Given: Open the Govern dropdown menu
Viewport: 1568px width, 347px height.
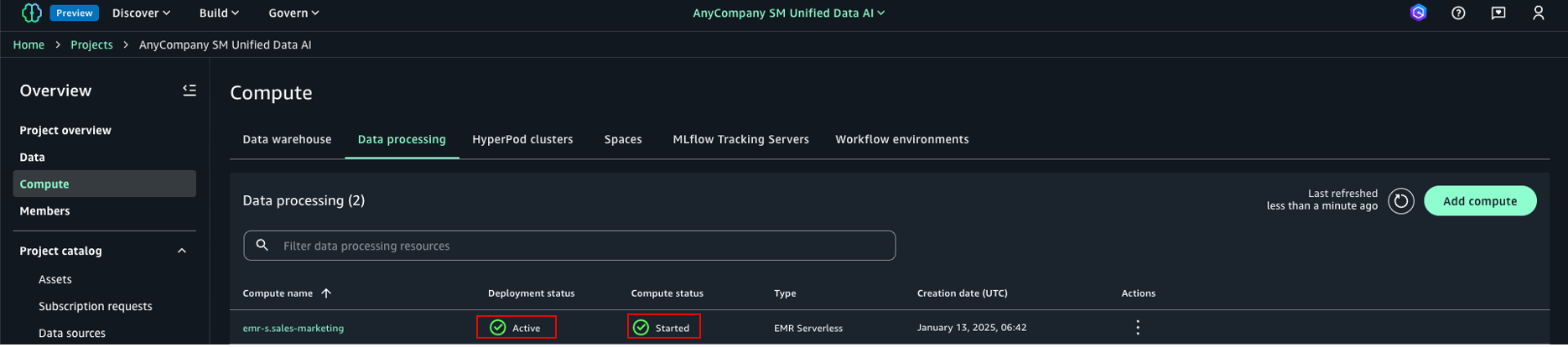Looking at the screenshot, I should 293,13.
